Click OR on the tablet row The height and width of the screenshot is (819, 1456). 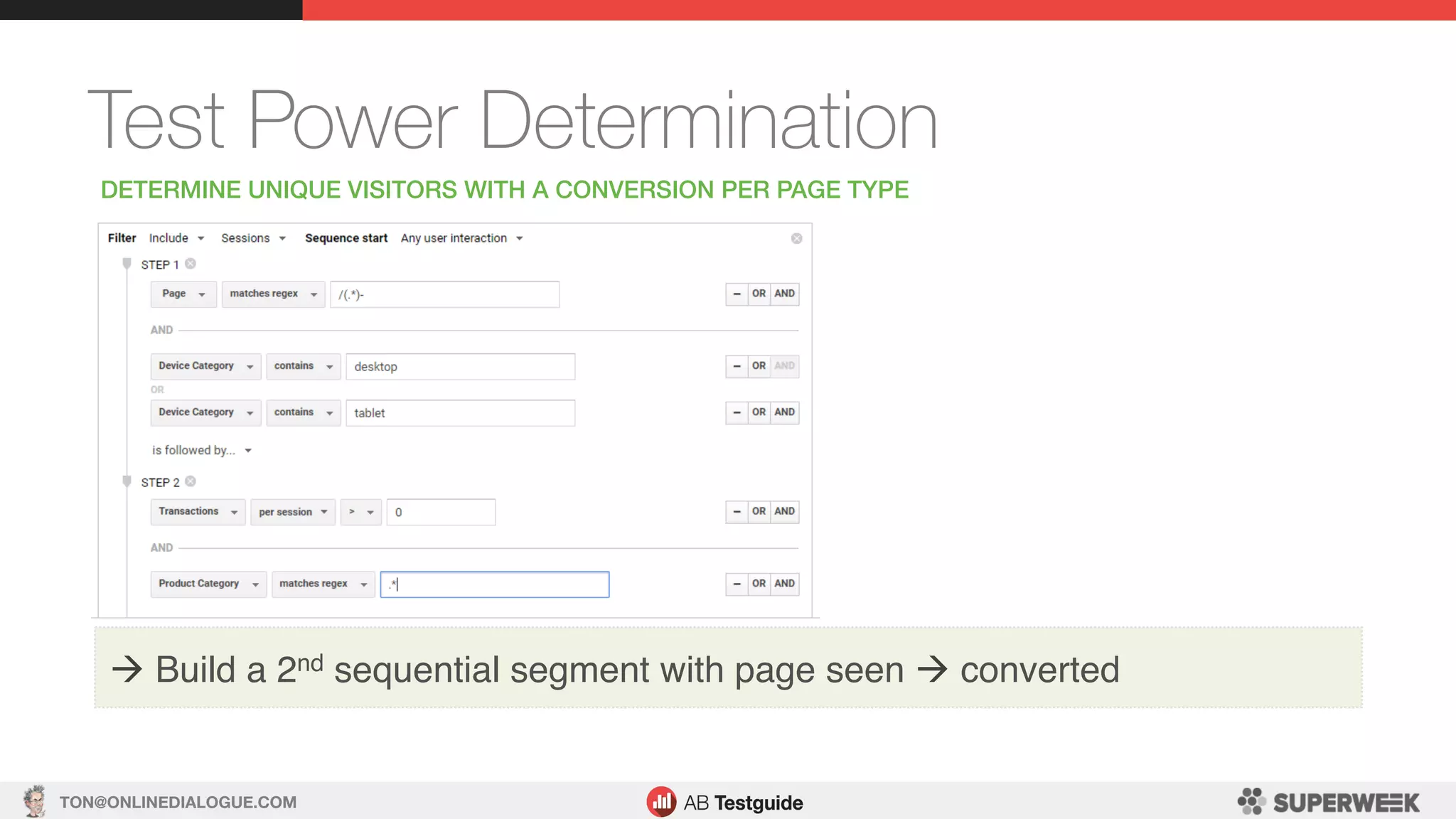(x=759, y=412)
